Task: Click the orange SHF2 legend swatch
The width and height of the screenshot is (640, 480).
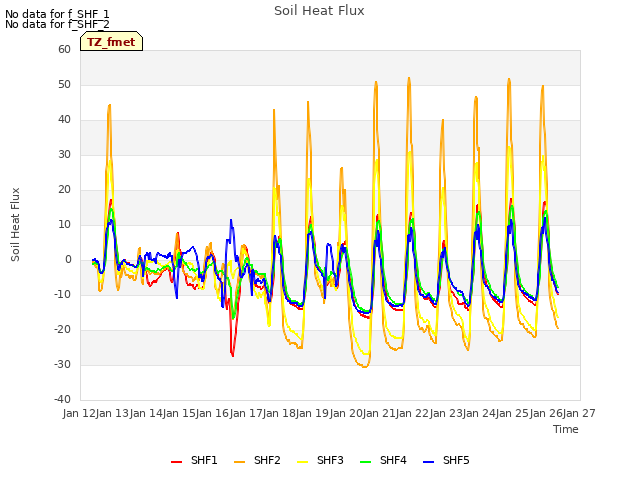Action: [240, 462]
